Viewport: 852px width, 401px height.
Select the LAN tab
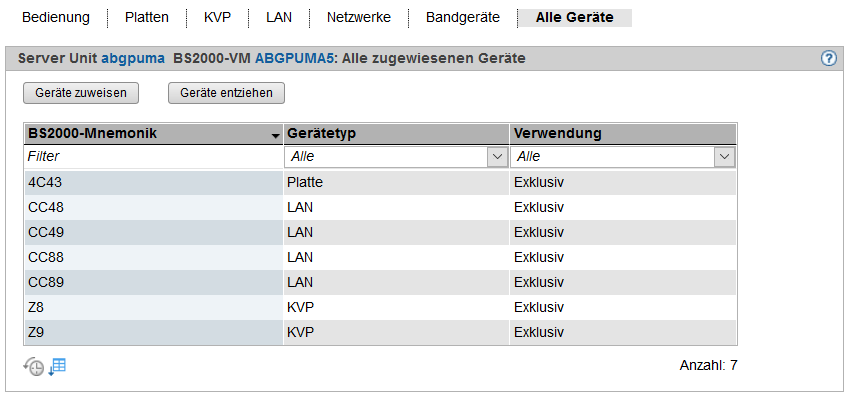pos(280,17)
